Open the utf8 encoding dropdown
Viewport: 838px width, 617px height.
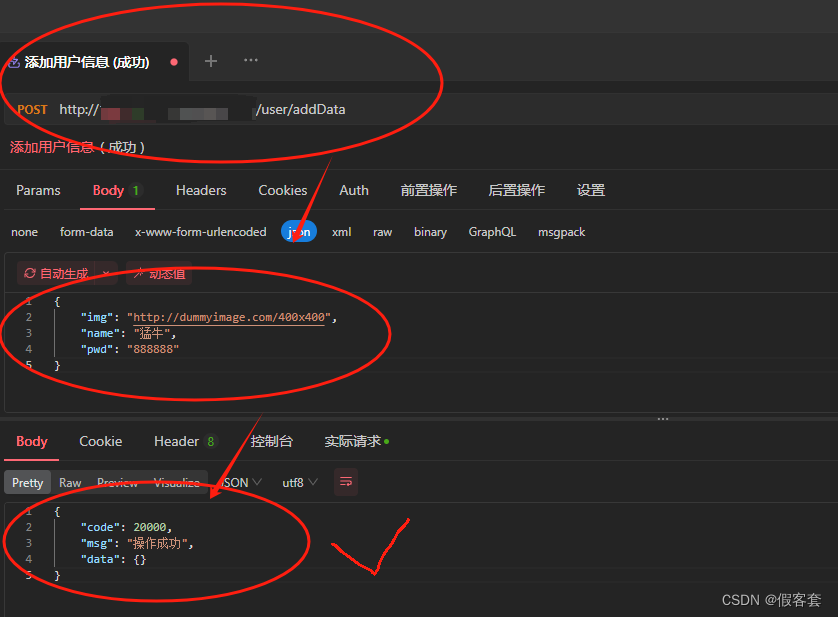click(x=313, y=482)
